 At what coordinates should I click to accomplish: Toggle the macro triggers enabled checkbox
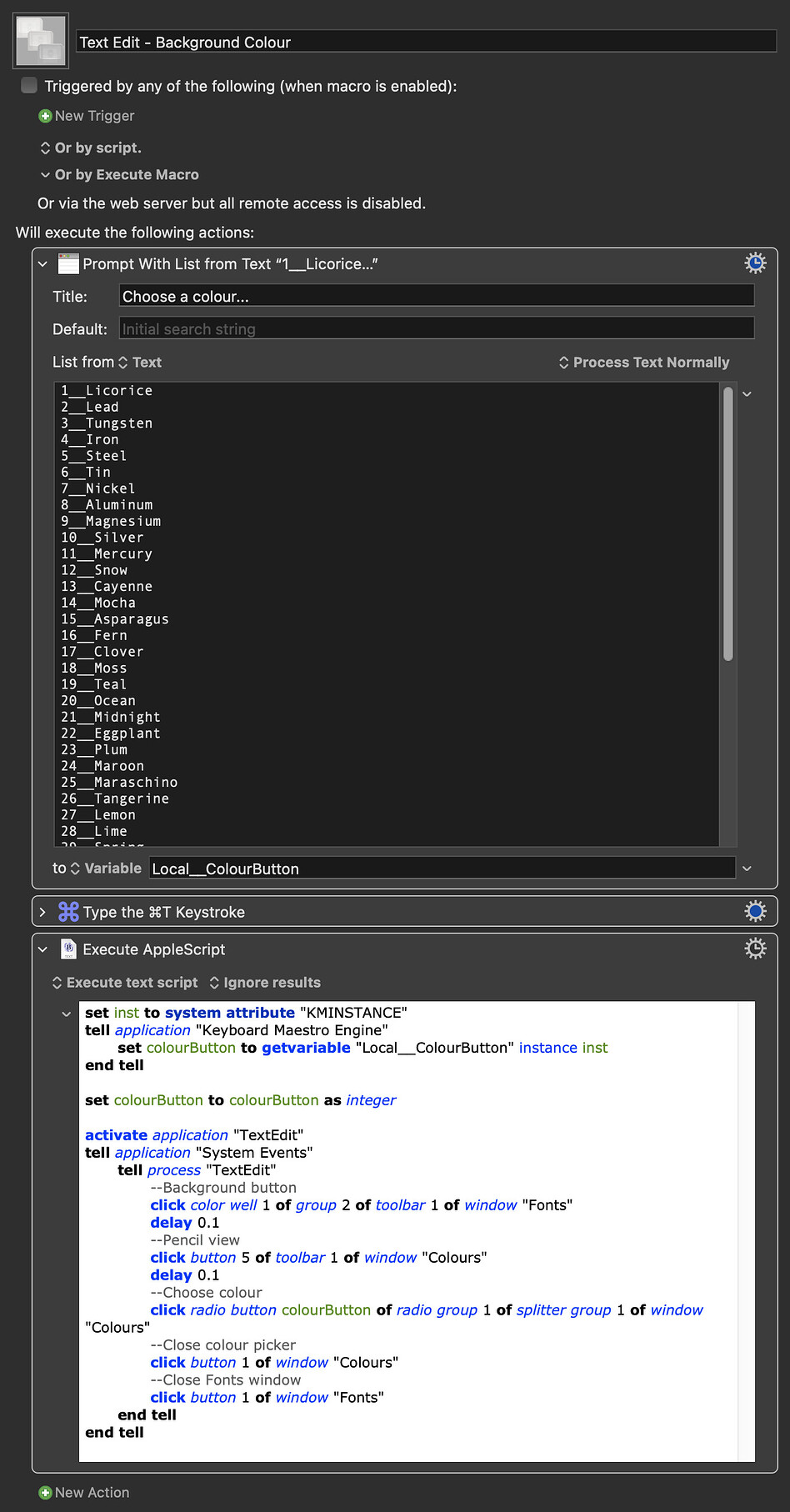[x=29, y=85]
